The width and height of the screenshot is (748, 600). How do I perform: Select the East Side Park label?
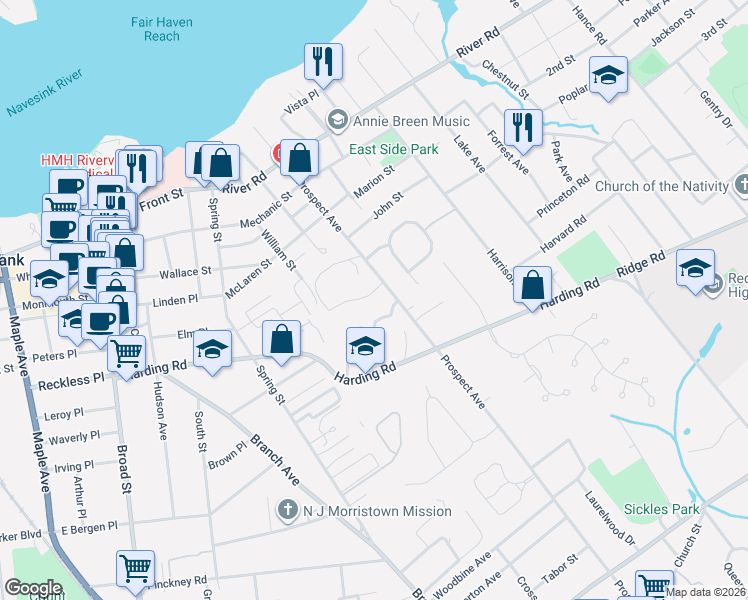[x=394, y=149]
